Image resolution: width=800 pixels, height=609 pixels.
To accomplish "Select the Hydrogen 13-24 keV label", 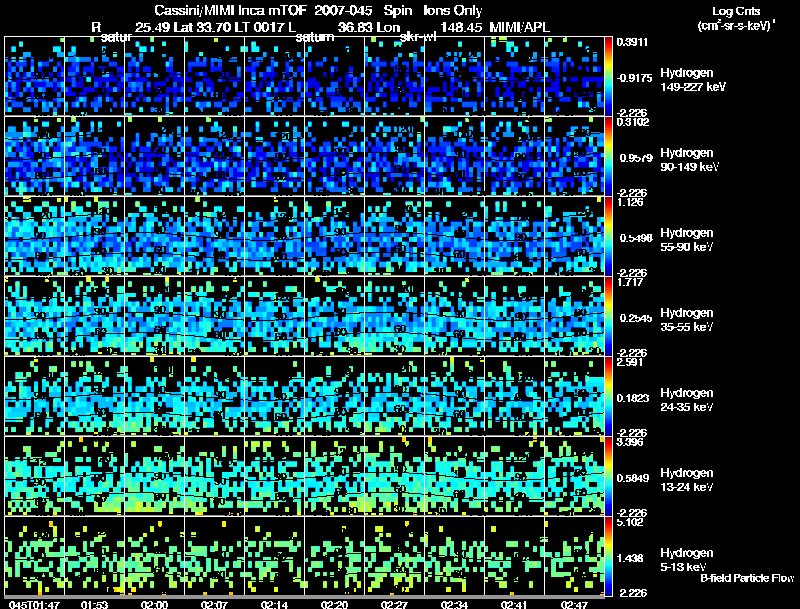I will tap(687, 480).
